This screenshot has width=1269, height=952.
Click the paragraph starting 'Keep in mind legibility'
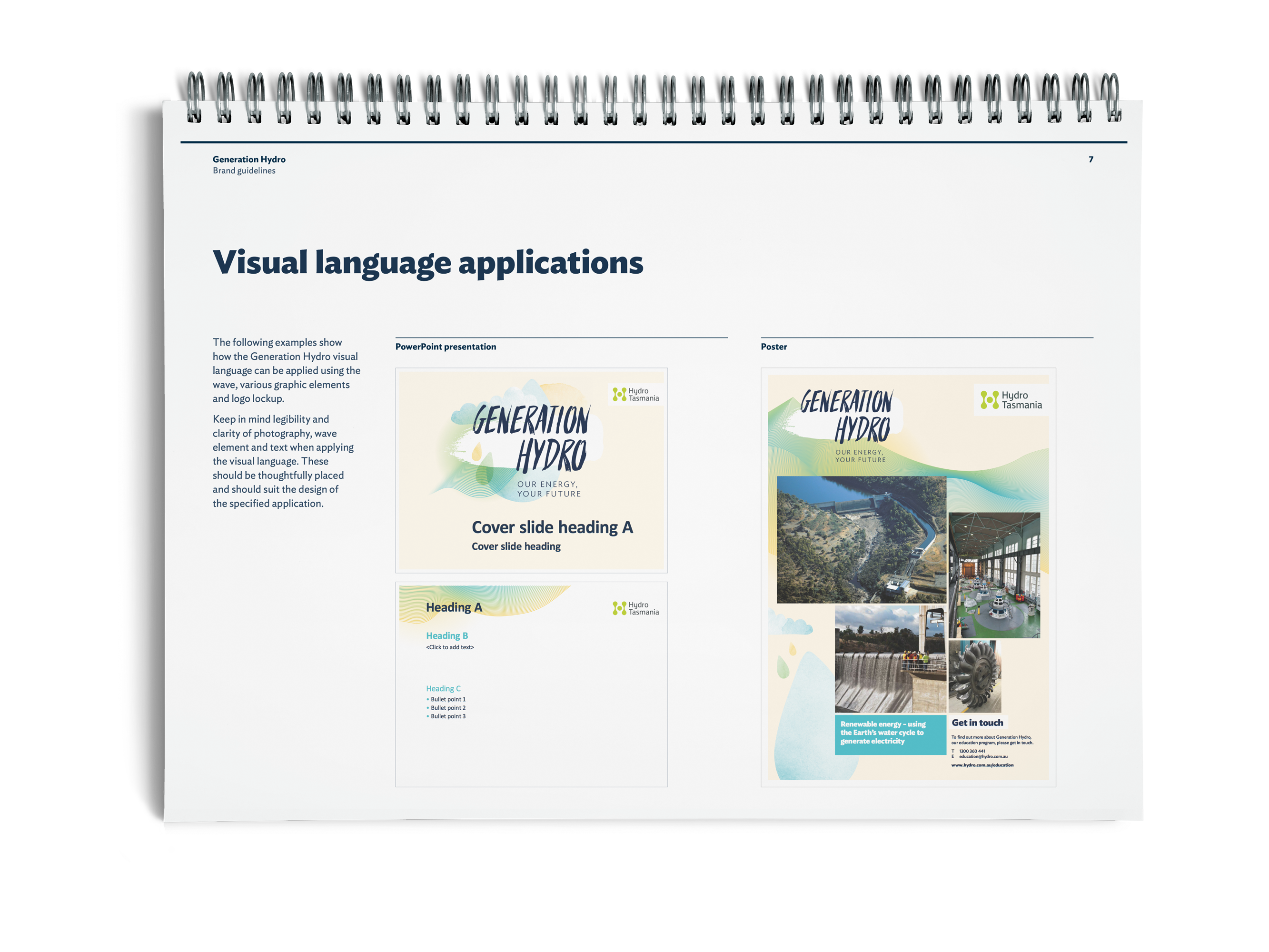[283, 461]
